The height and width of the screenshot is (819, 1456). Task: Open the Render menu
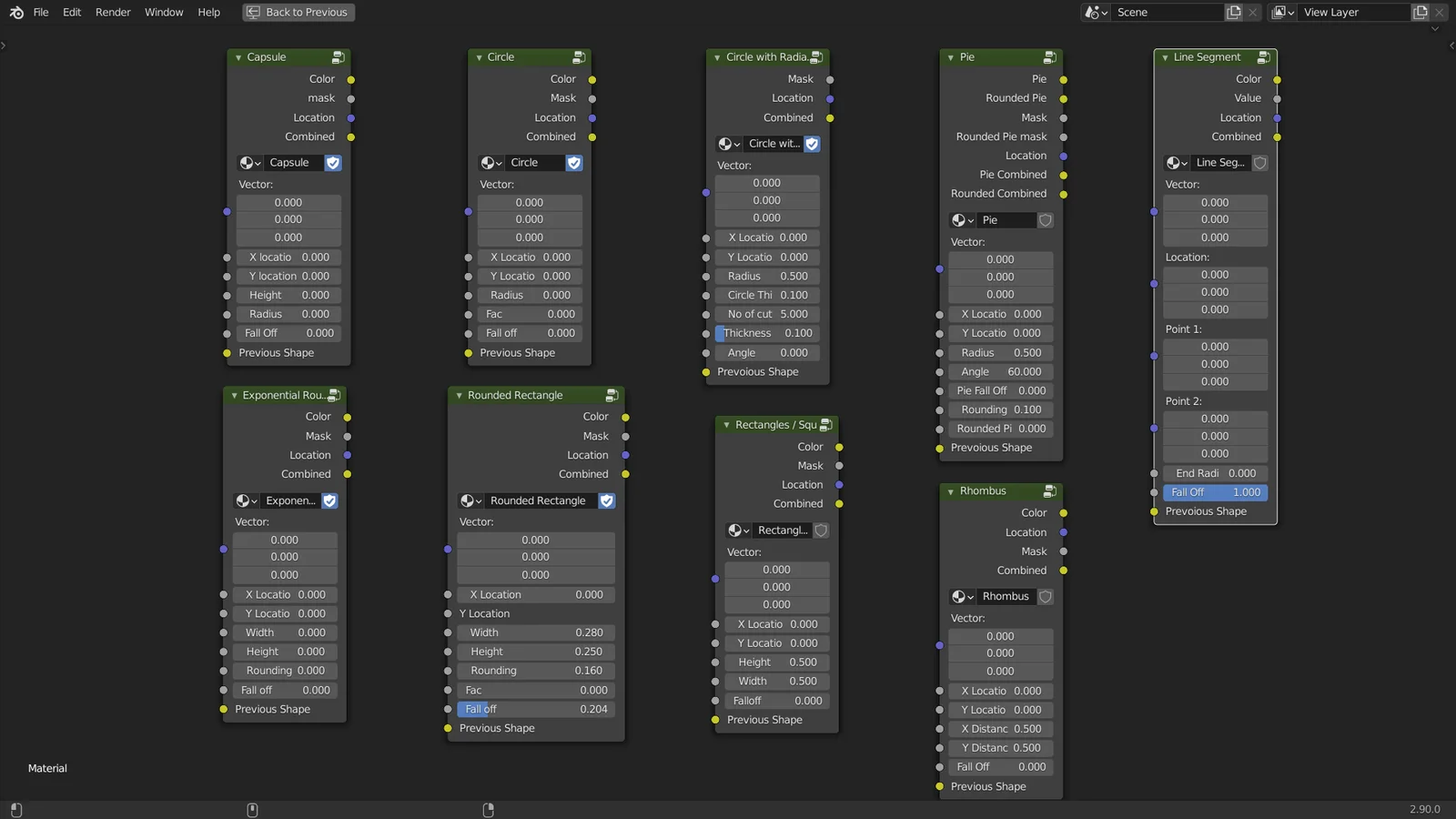(113, 12)
